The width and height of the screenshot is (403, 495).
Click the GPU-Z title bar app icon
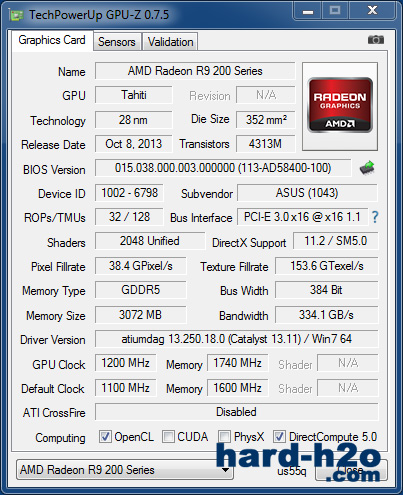pyautogui.click(x=16, y=15)
